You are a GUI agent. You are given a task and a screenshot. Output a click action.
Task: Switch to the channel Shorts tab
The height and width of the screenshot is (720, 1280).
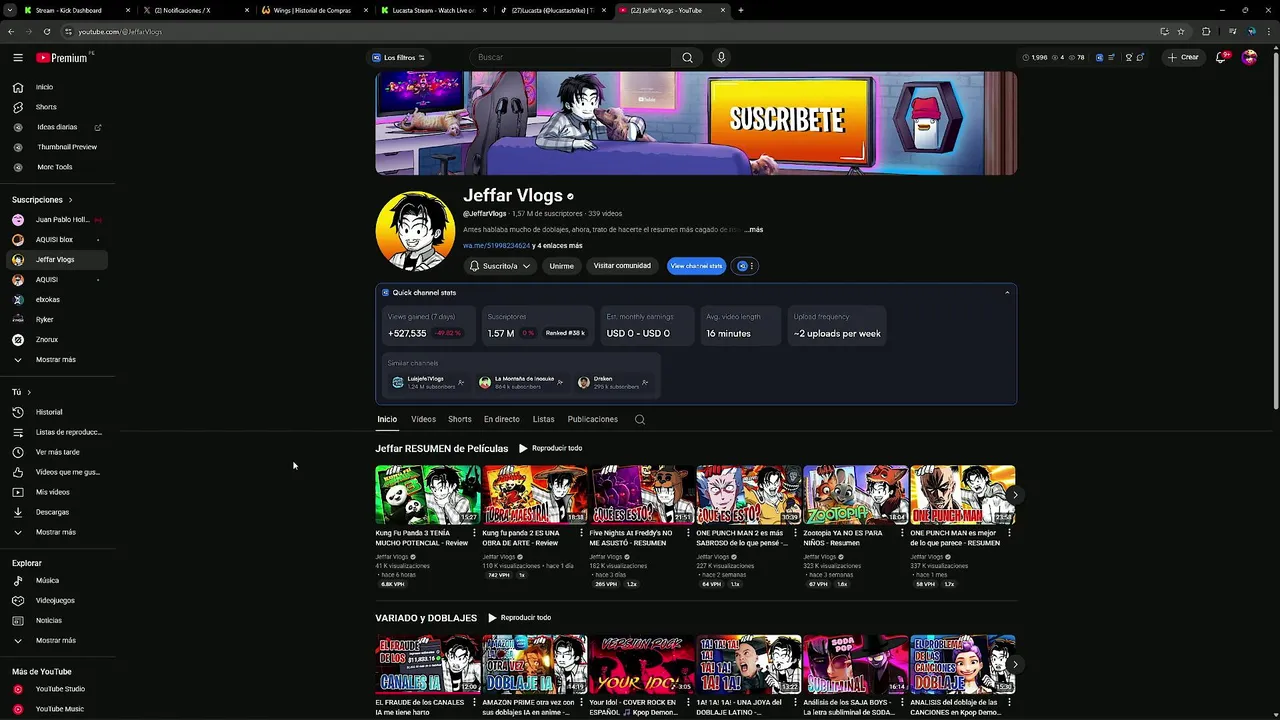(460, 419)
